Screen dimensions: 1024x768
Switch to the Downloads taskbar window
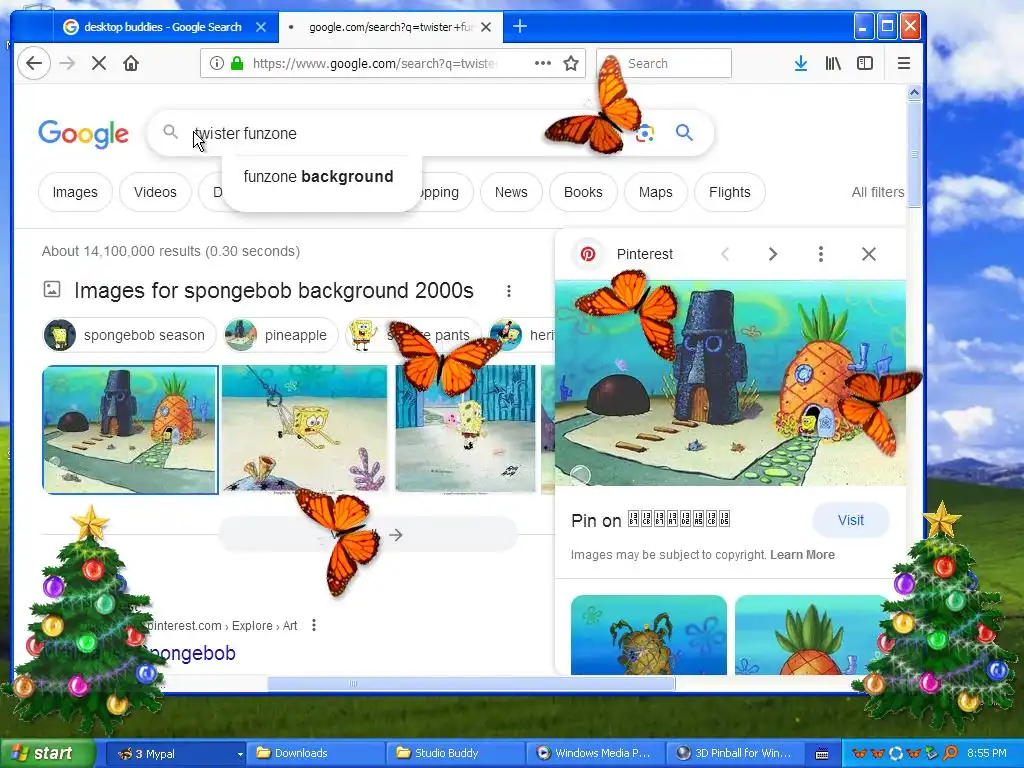[x=315, y=754]
